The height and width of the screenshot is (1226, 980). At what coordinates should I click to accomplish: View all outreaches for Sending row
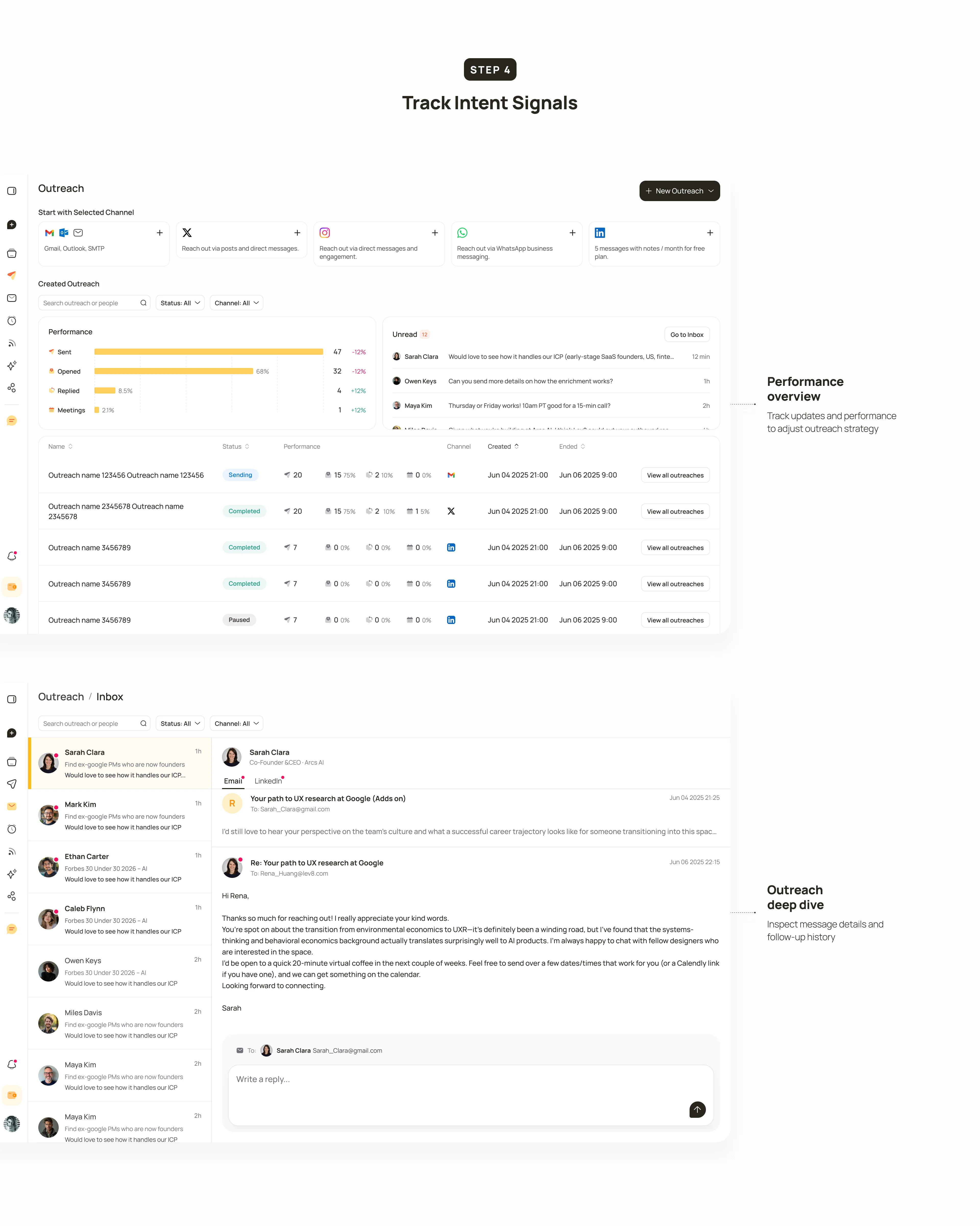tap(675, 475)
